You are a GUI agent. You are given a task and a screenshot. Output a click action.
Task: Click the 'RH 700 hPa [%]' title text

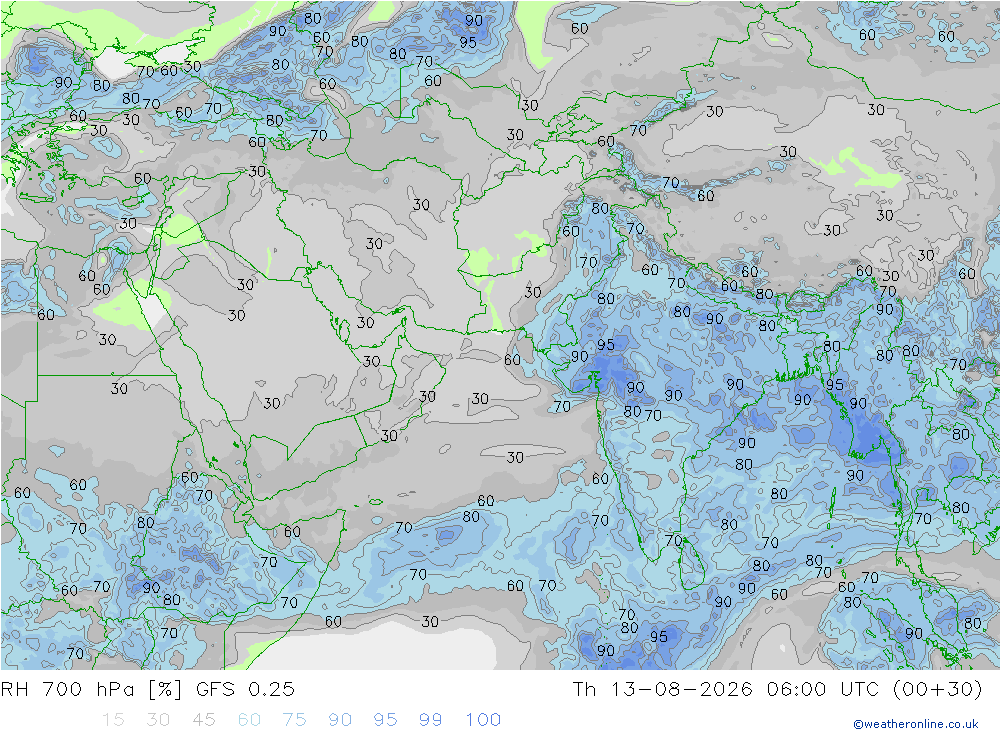pyautogui.click(x=92, y=690)
